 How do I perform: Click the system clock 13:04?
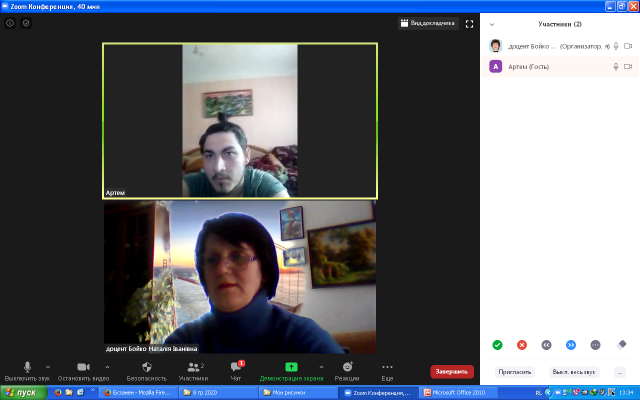626,393
